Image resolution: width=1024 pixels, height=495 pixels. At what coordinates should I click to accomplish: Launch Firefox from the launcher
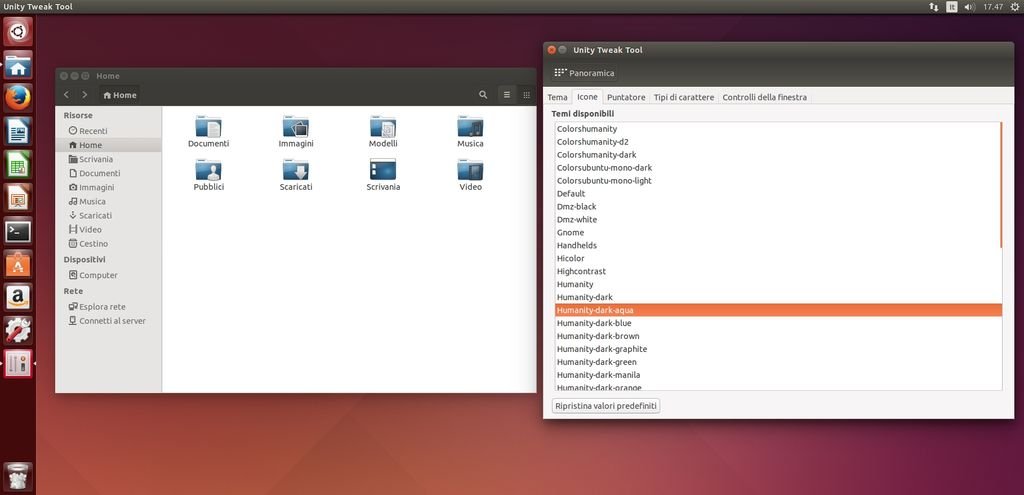18,98
